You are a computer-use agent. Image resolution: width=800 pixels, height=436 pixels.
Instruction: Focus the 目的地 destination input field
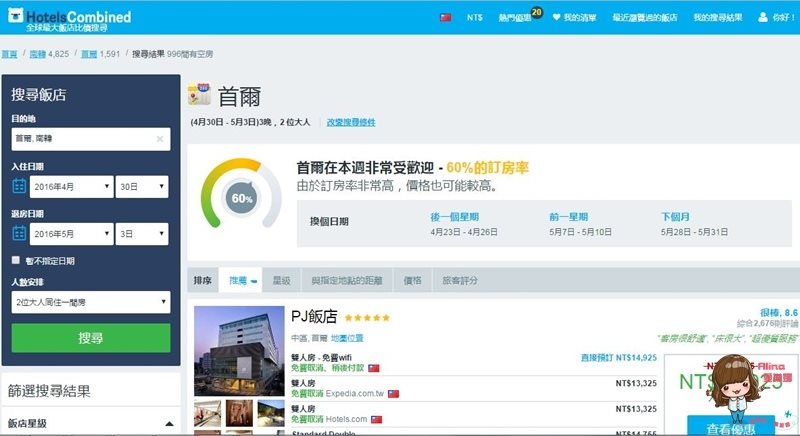(x=91, y=139)
